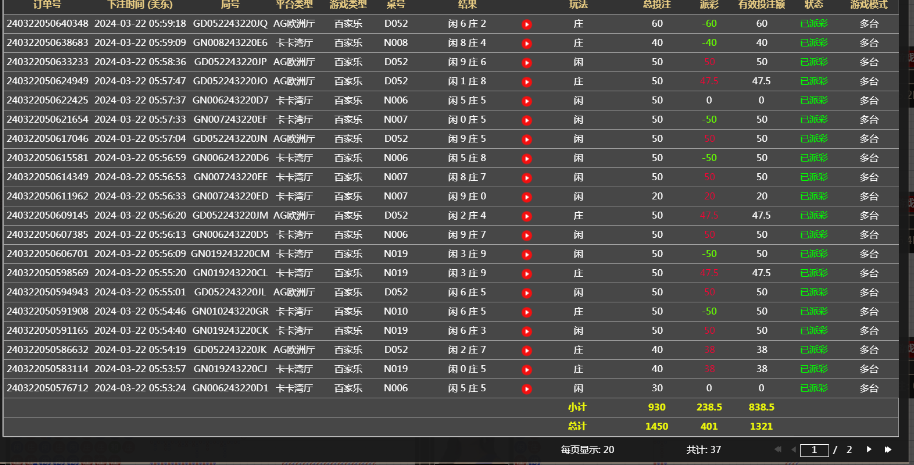
Task: Jump to the last page of records
Action: 888,450
